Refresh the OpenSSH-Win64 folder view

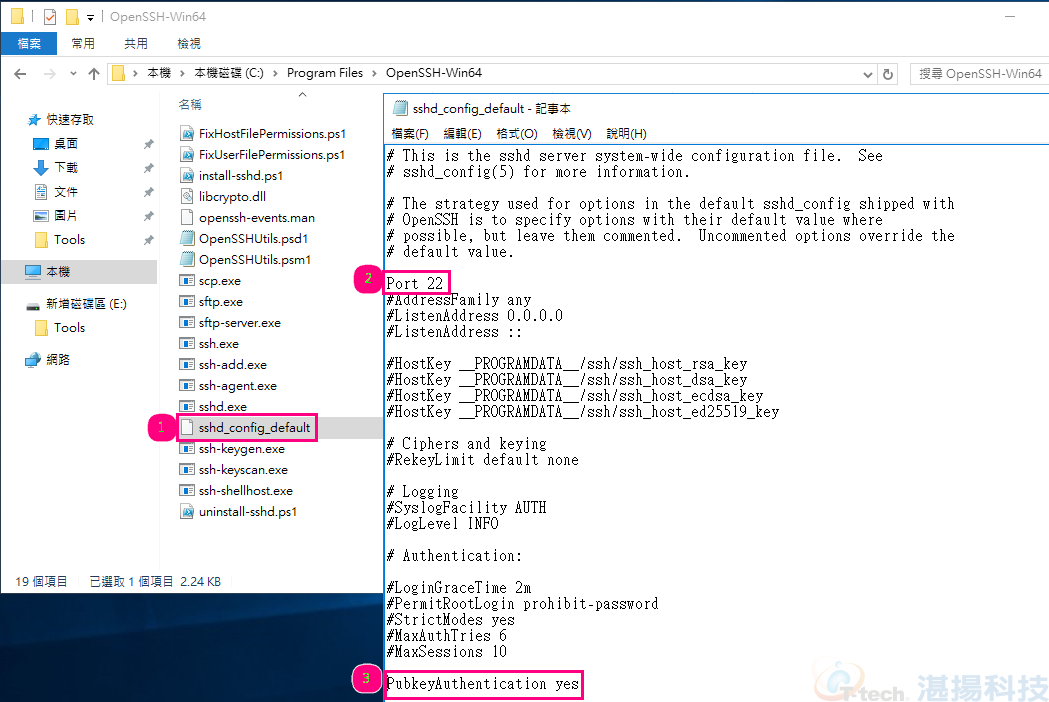888,74
